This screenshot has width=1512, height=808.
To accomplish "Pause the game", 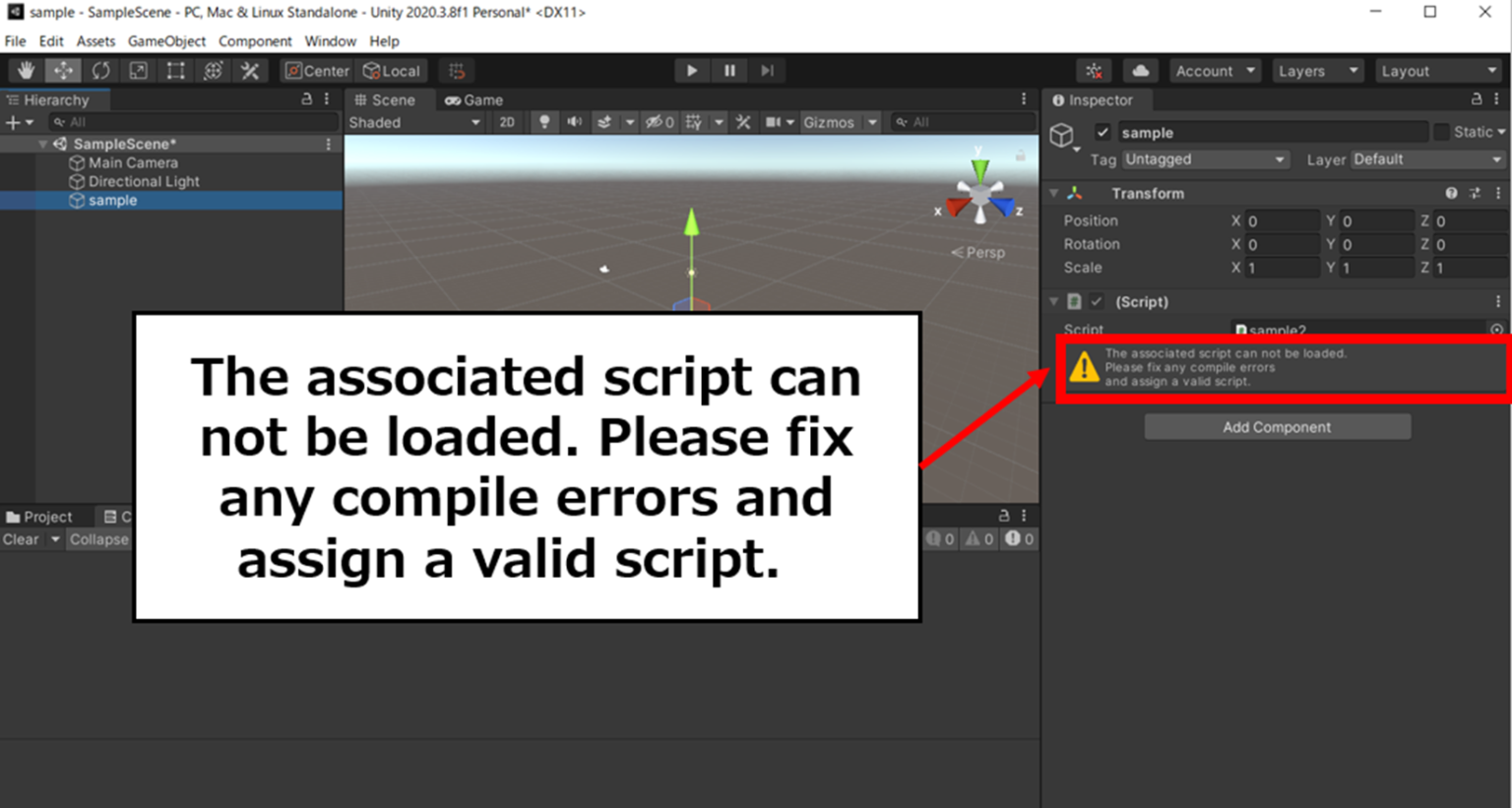I will tap(729, 71).
